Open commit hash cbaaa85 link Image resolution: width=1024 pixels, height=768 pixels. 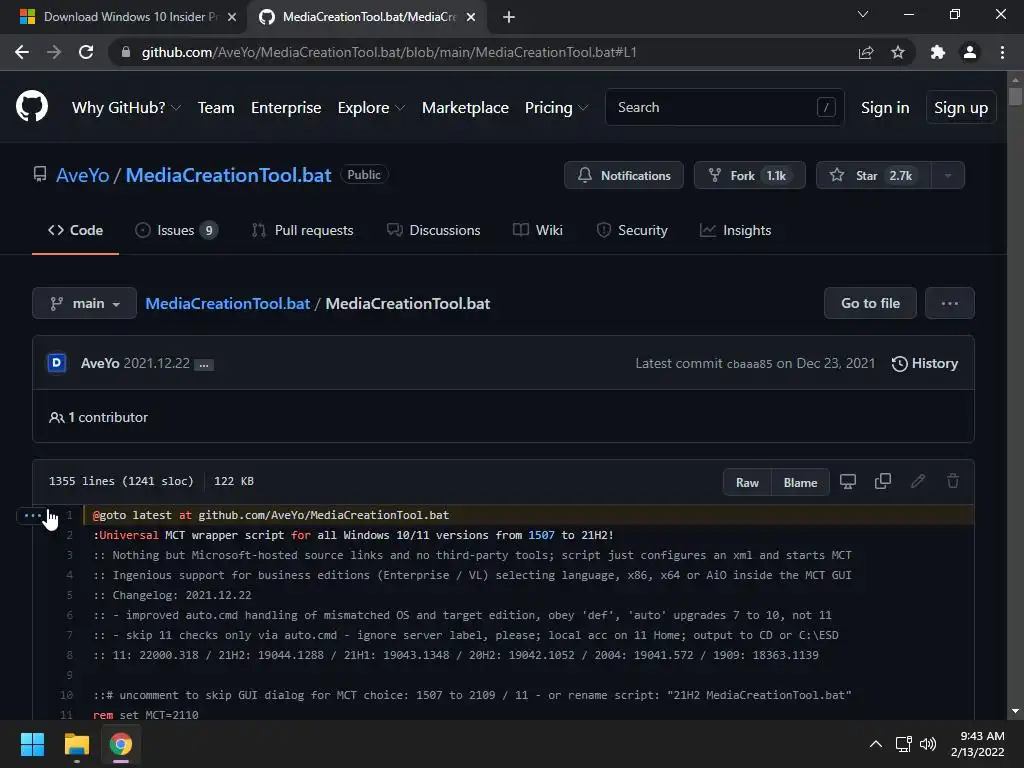coord(749,364)
